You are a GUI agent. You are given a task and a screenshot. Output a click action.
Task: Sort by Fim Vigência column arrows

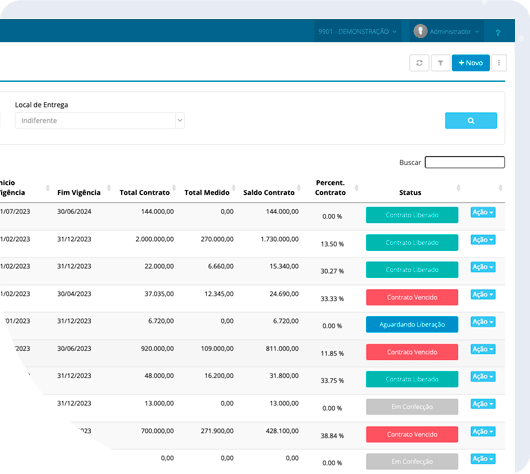pos(109,188)
